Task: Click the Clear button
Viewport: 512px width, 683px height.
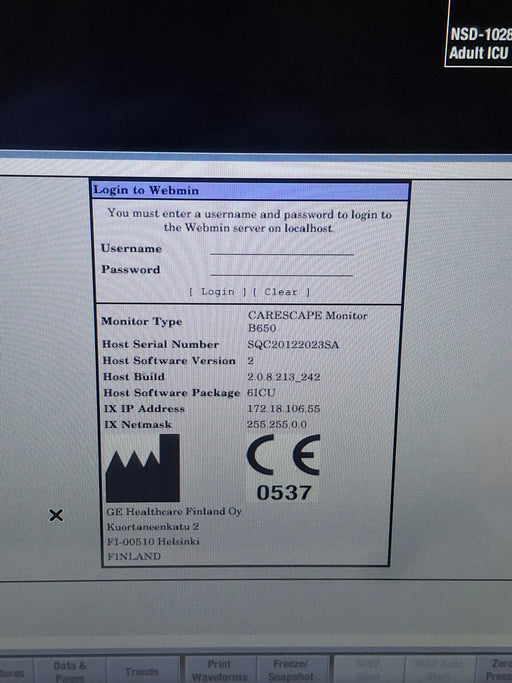Action: click(281, 292)
